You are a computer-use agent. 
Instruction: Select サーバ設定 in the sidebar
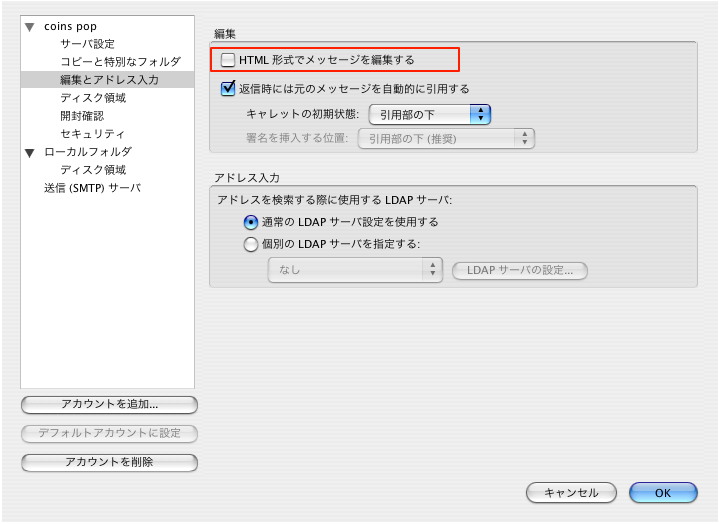(x=87, y=44)
